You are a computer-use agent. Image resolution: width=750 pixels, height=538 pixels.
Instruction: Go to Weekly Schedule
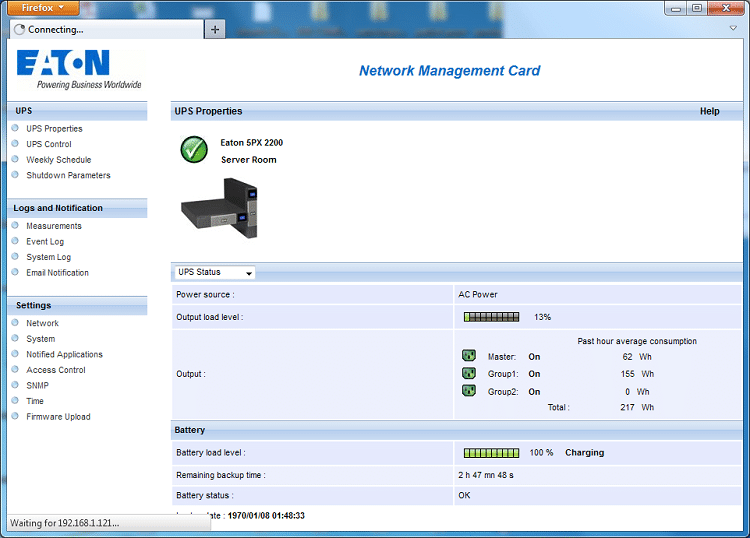(x=58, y=160)
